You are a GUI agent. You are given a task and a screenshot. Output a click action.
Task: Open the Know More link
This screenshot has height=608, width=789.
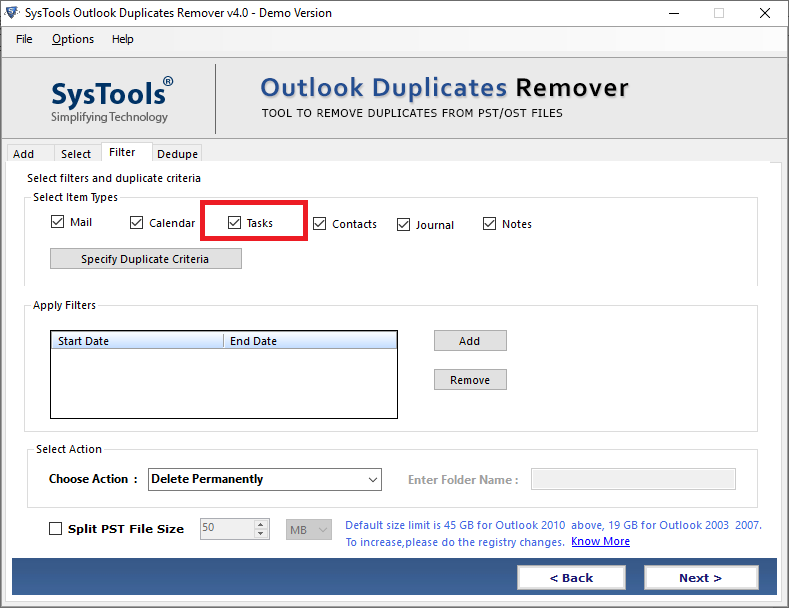pyautogui.click(x=600, y=542)
